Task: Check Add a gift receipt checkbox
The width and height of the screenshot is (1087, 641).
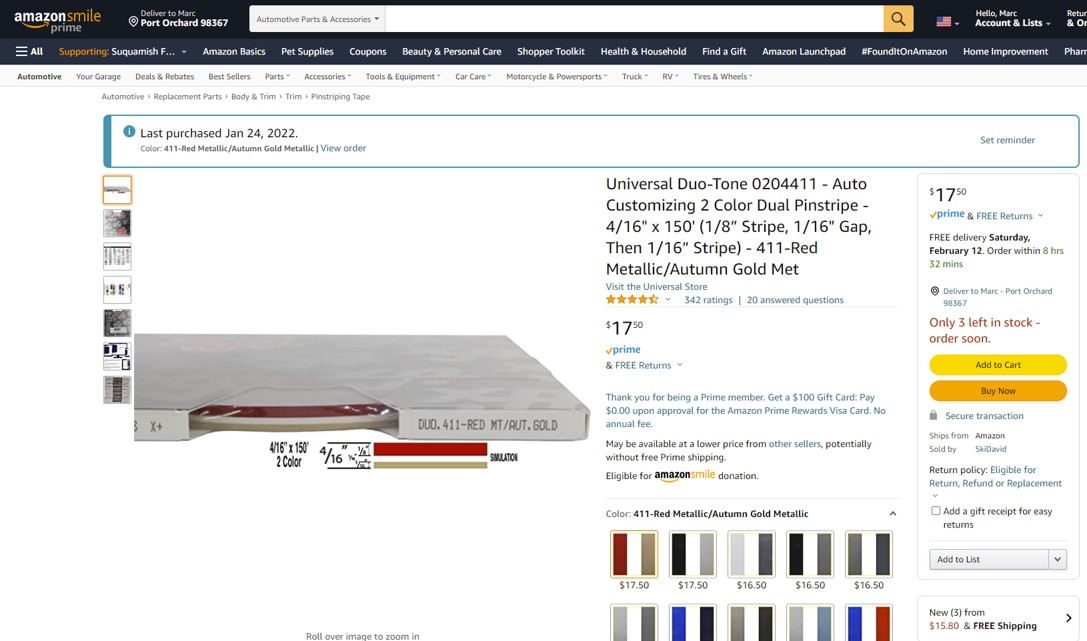Action: [935, 511]
